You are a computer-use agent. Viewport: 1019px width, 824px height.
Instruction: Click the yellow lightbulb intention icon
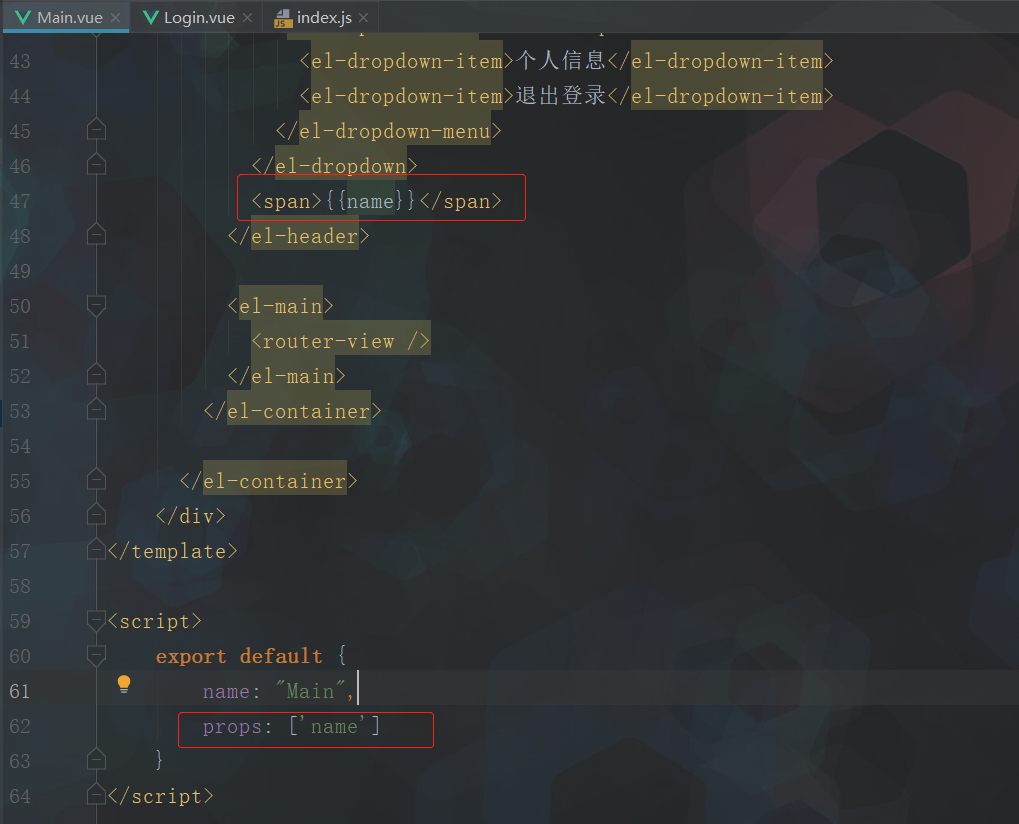pos(124,684)
